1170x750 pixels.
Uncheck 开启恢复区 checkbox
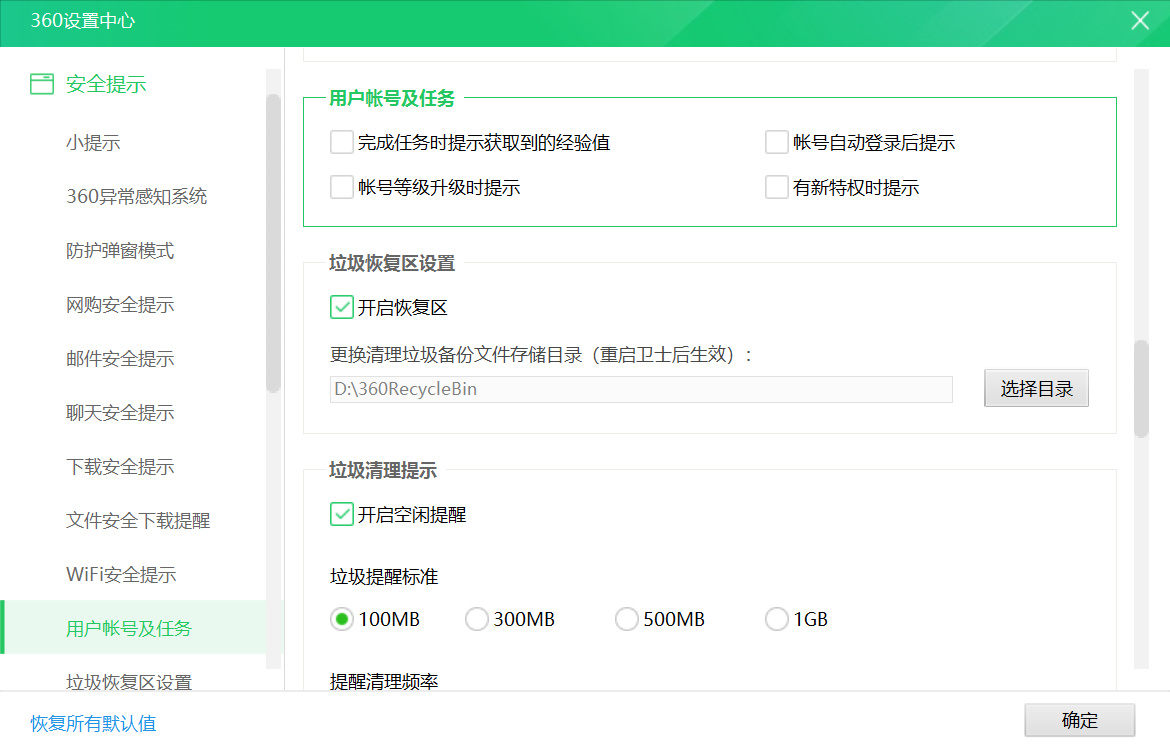[x=342, y=307]
